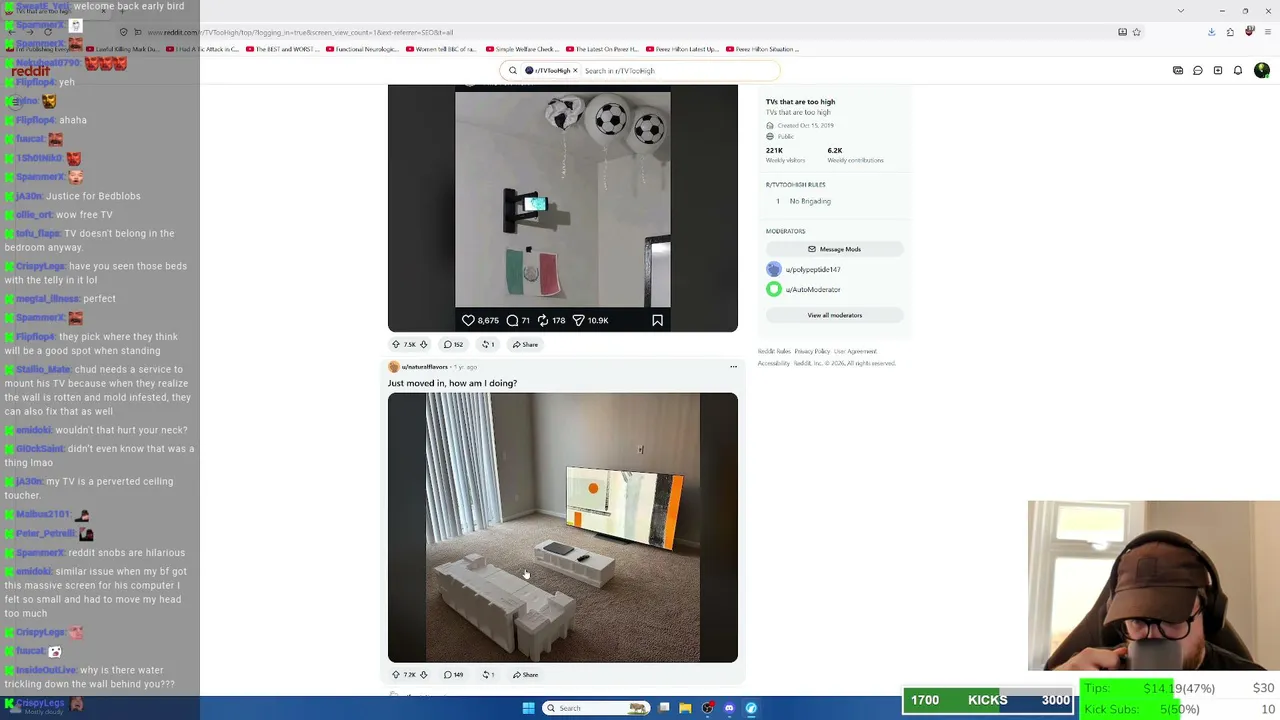Open awards button on the 'Just moved in' post
The image size is (1280, 720).
tap(488, 675)
